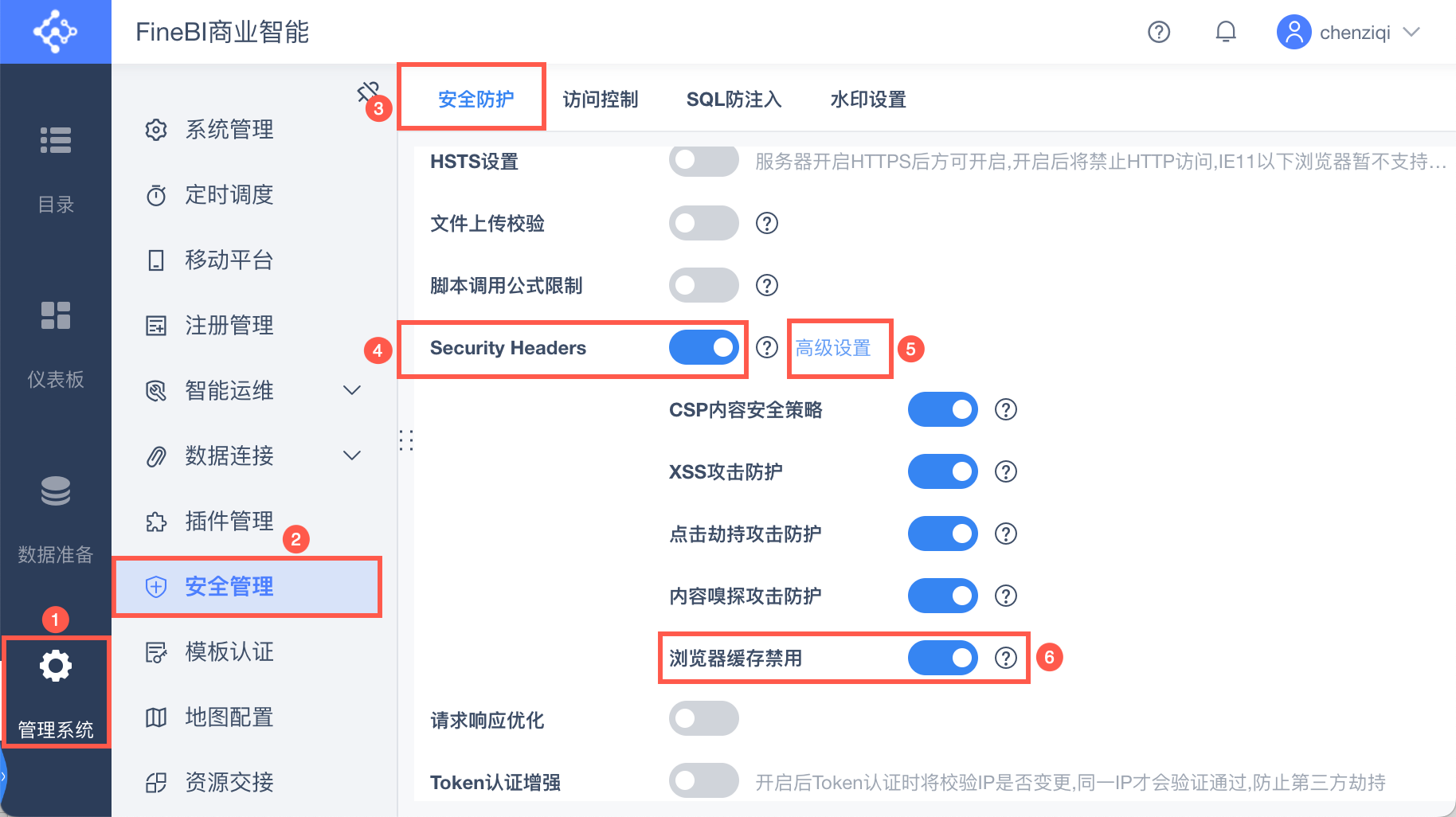Open the help question mark in header

point(1159,32)
